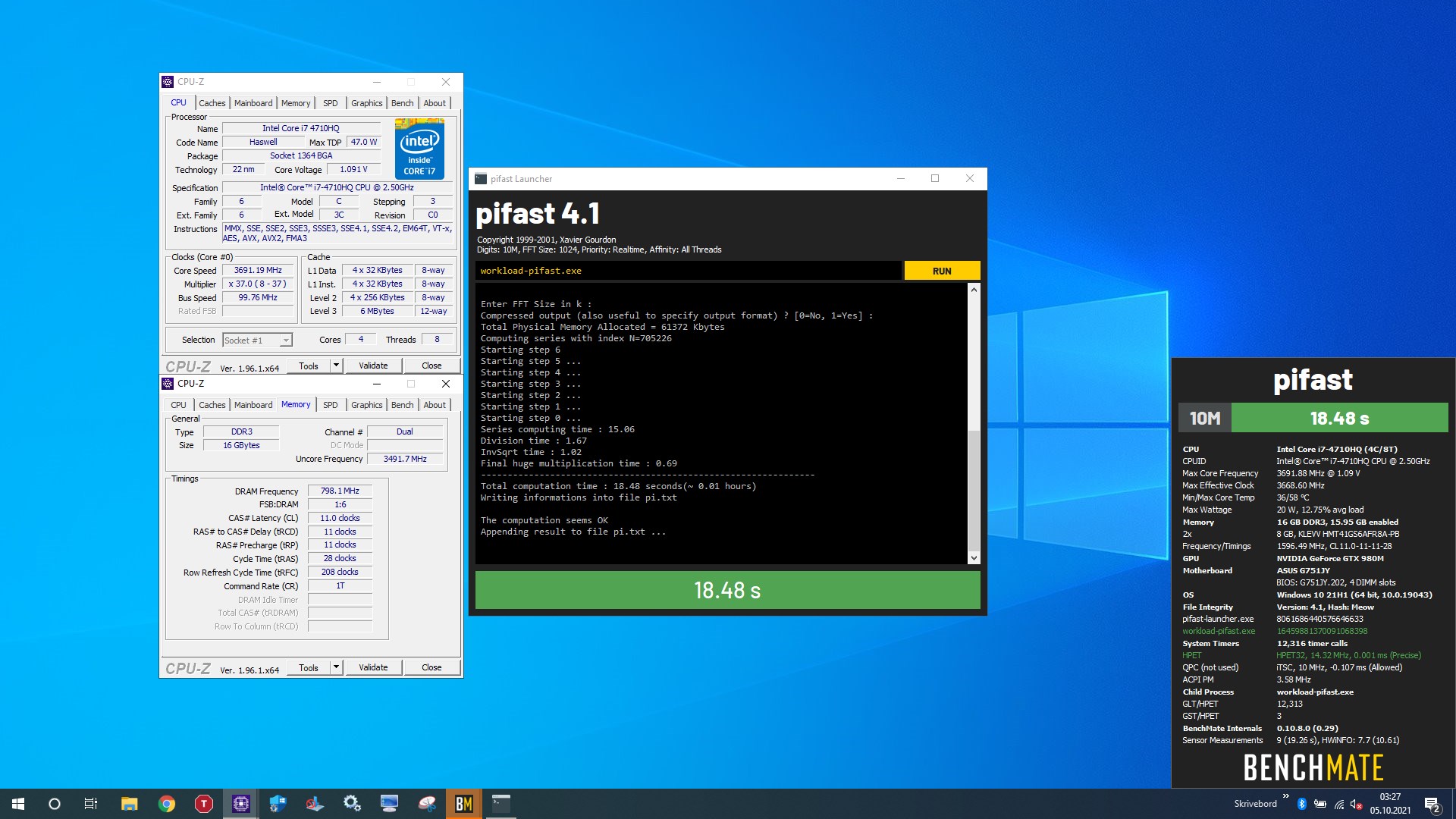The height and width of the screenshot is (819, 1456).
Task: Click Close button in upper CPU-Z window
Action: (431, 366)
